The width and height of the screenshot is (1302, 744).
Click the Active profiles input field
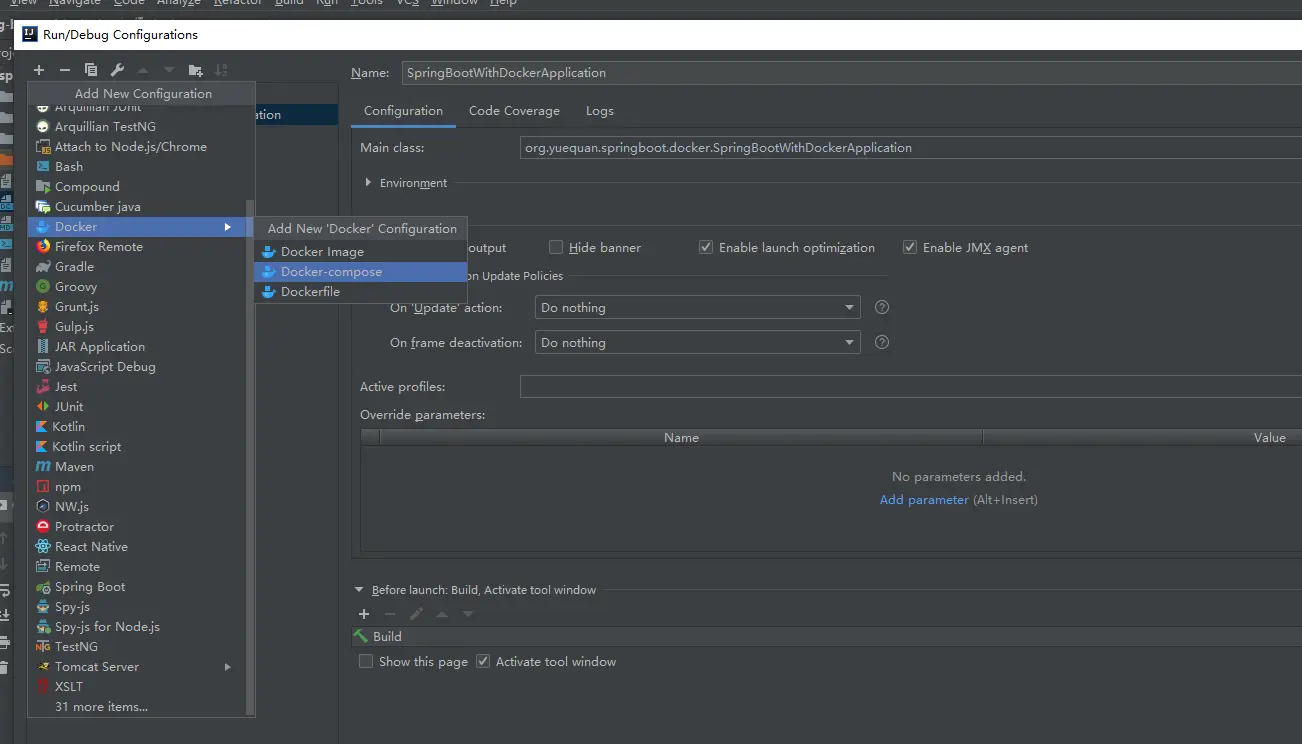click(910, 386)
